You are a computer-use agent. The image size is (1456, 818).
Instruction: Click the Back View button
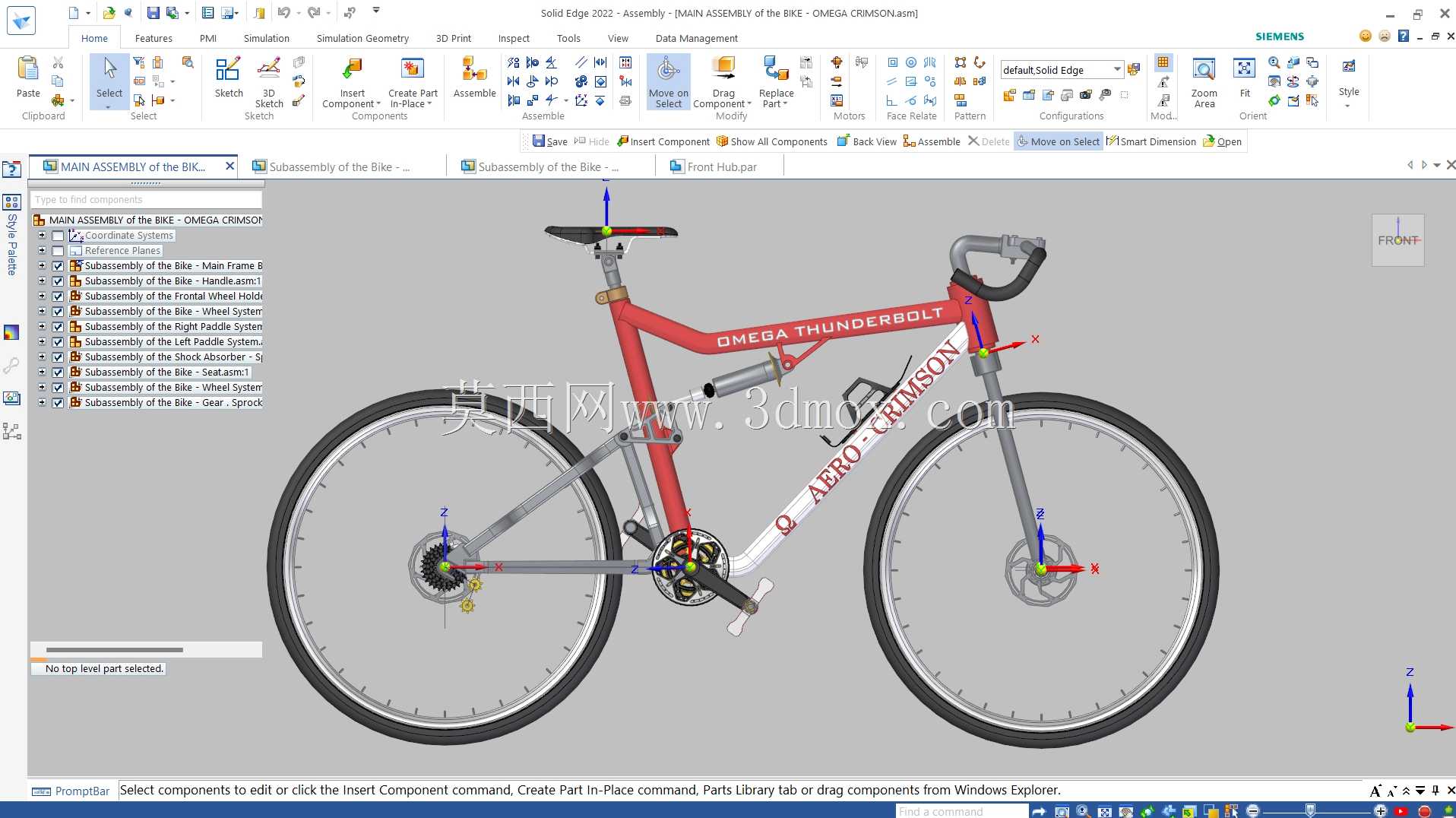867,141
